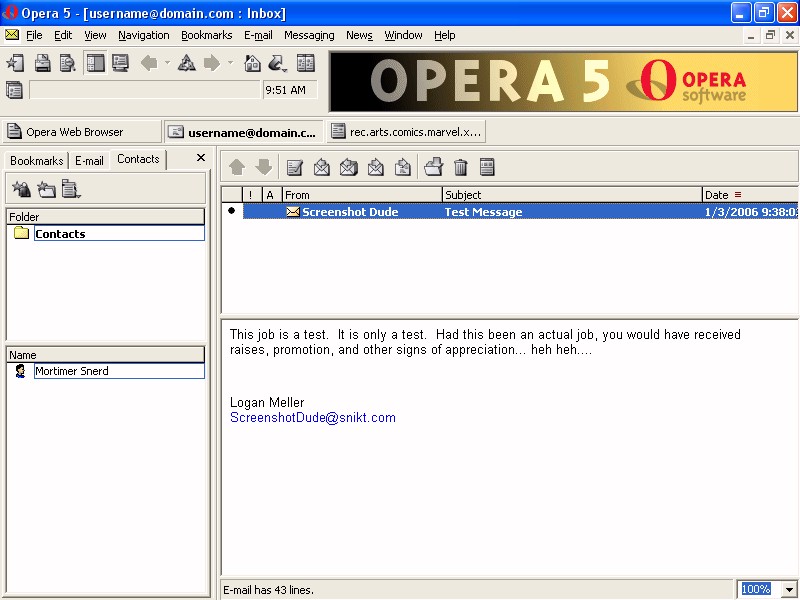Screen dimensions: 800x600
Task: Click the move to folder icon
Action: [434, 167]
